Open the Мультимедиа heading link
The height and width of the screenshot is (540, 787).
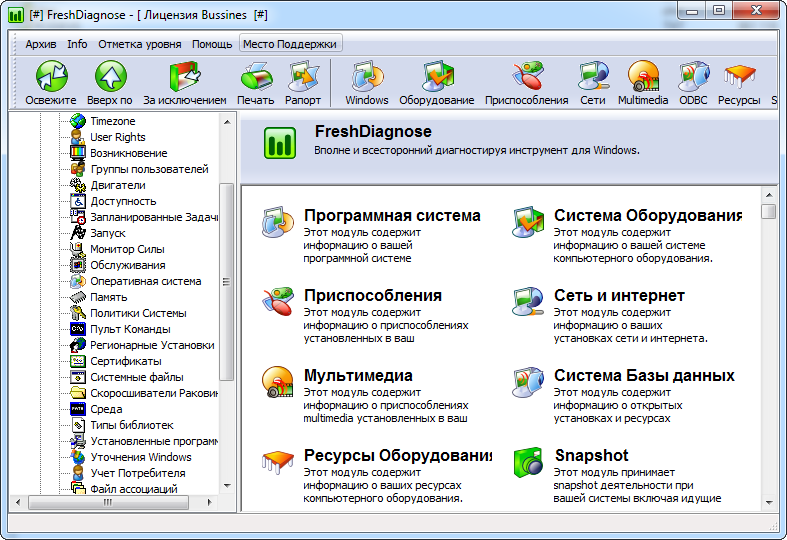358,375
